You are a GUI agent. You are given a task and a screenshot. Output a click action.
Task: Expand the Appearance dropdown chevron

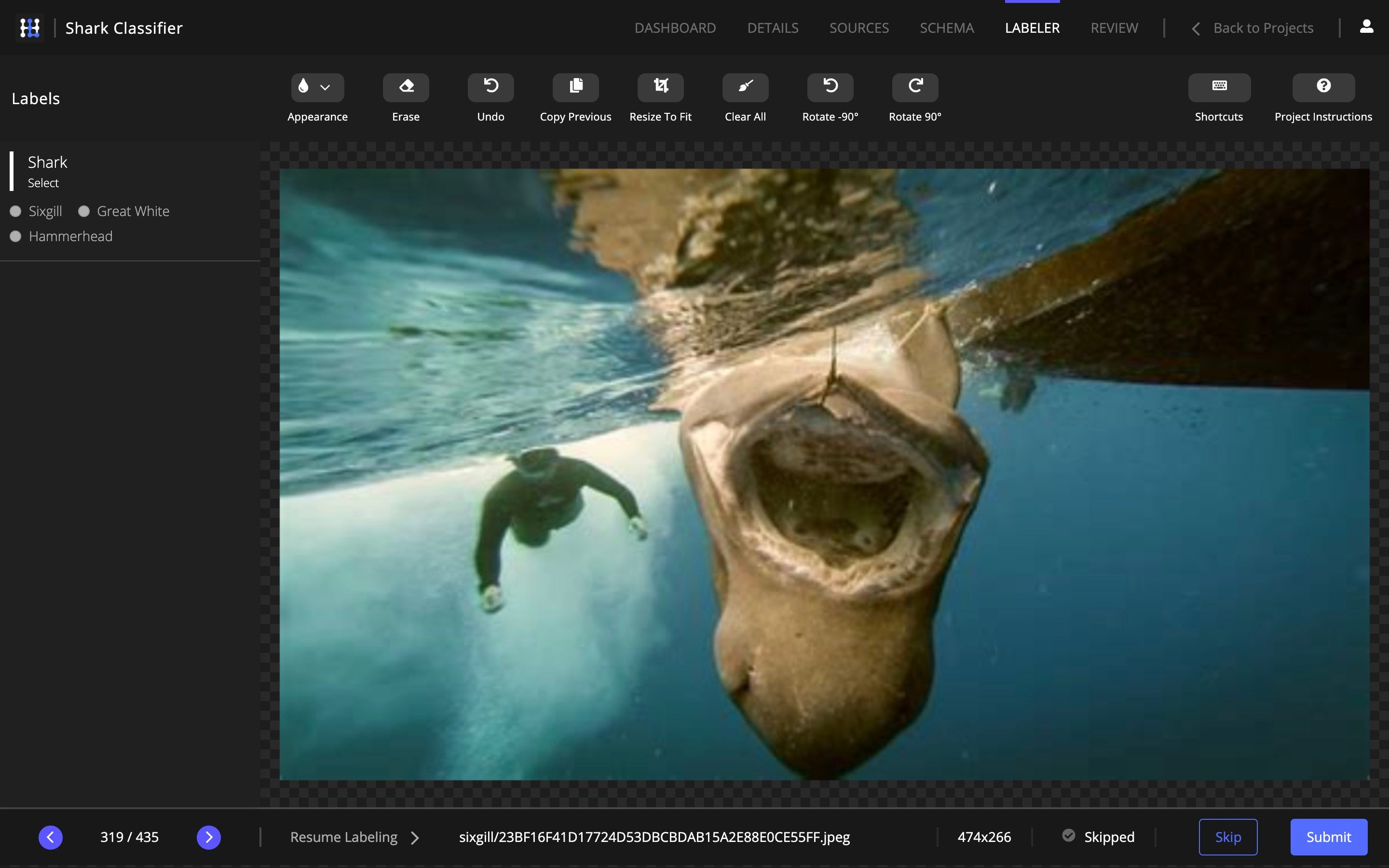[326, 87]
